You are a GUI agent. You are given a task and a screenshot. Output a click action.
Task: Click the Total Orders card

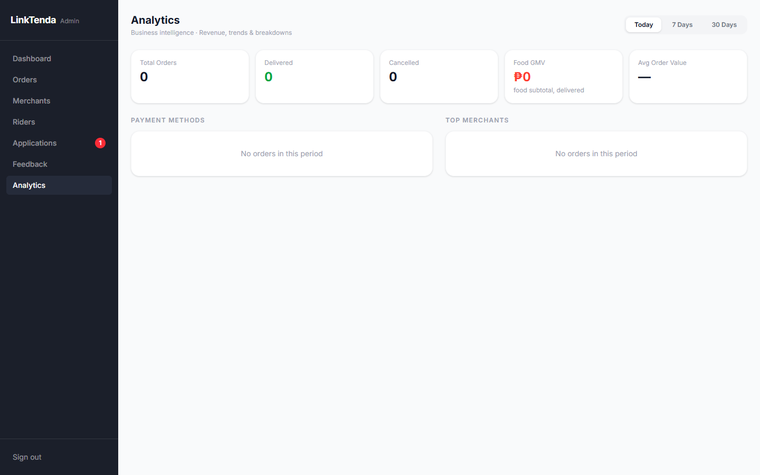point(190,77)
